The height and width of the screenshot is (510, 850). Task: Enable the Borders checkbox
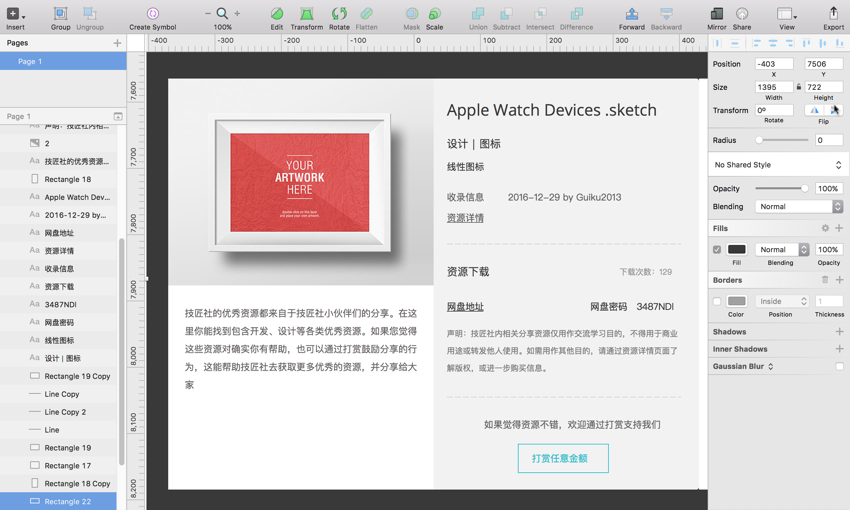tap(717, 301)
